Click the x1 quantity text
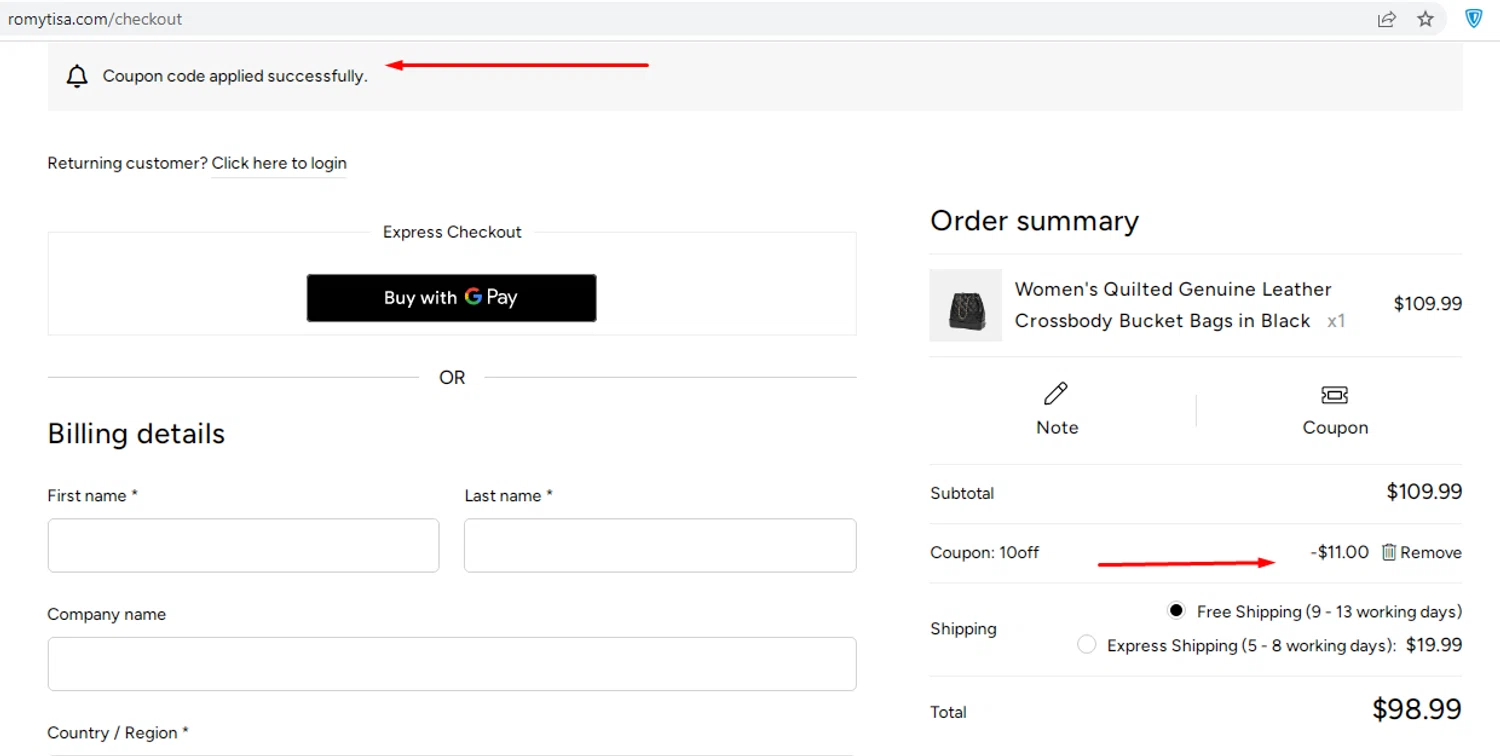Viewport: 1500px width, 756px height. click(x=1336, y=321)
